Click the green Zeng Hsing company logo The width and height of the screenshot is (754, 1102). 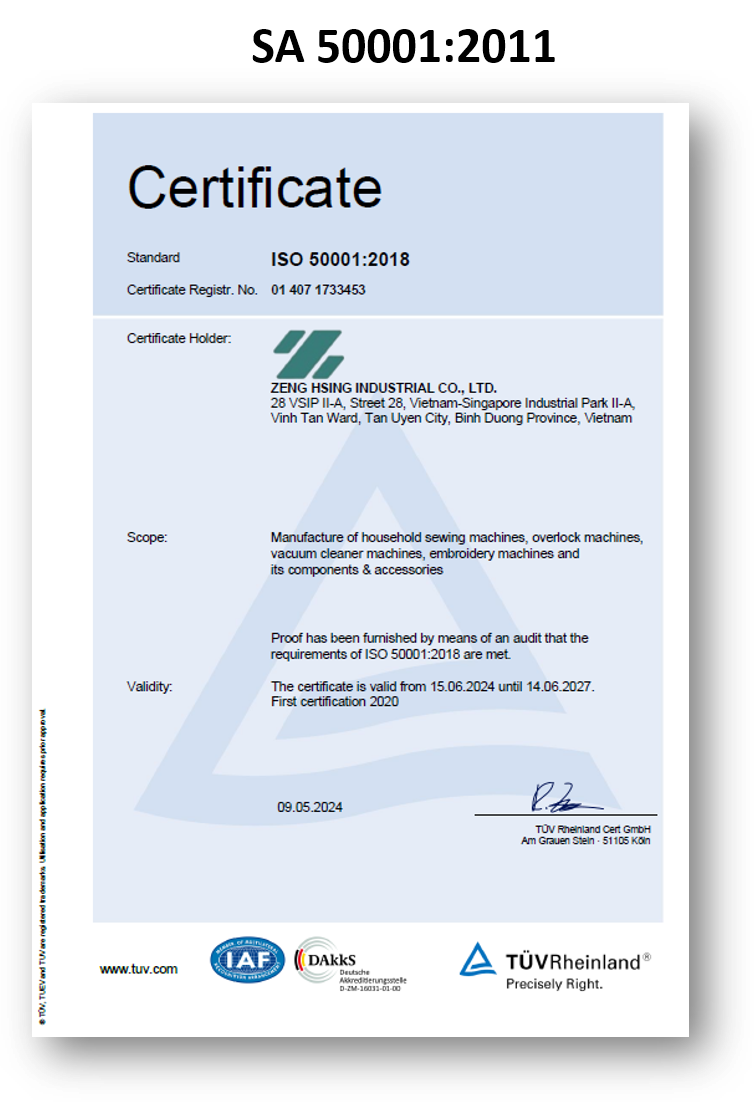(x=309, y=354)
